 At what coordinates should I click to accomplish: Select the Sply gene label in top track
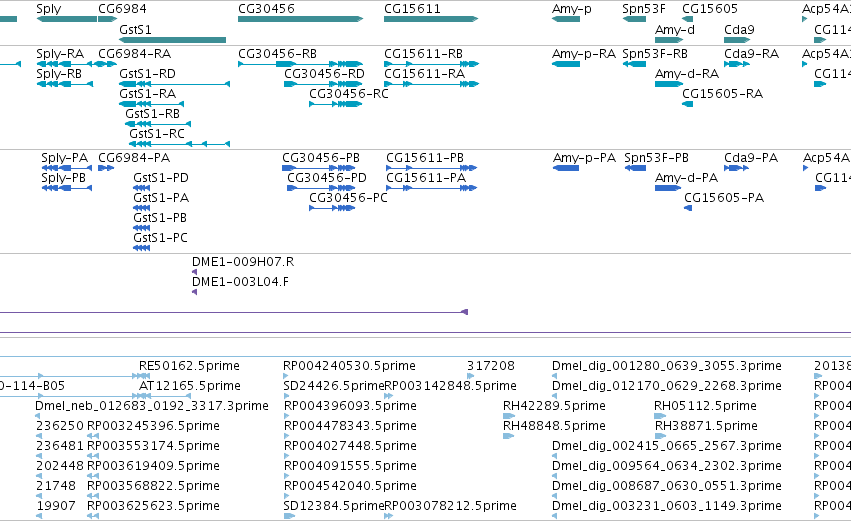tap(49, 9)
